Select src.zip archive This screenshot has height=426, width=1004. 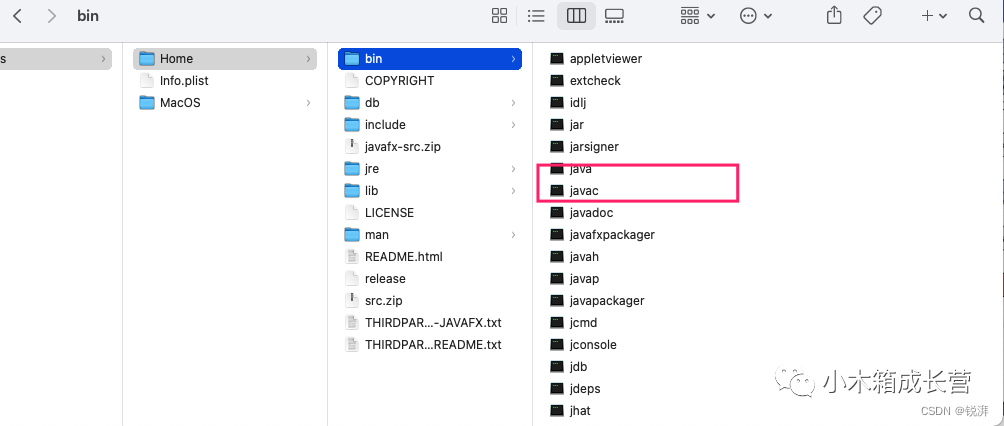coord(430,300)
